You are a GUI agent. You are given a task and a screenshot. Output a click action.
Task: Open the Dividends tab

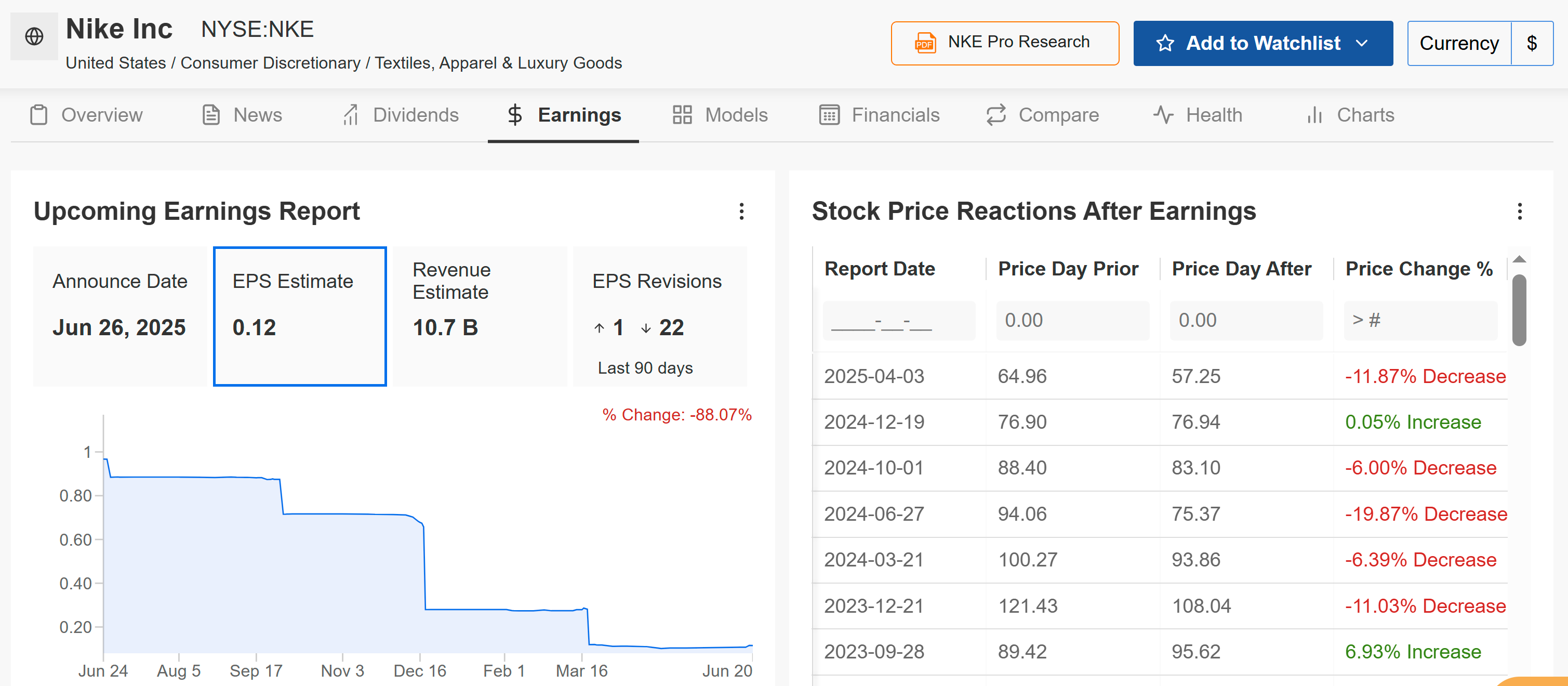coord(401,115)
